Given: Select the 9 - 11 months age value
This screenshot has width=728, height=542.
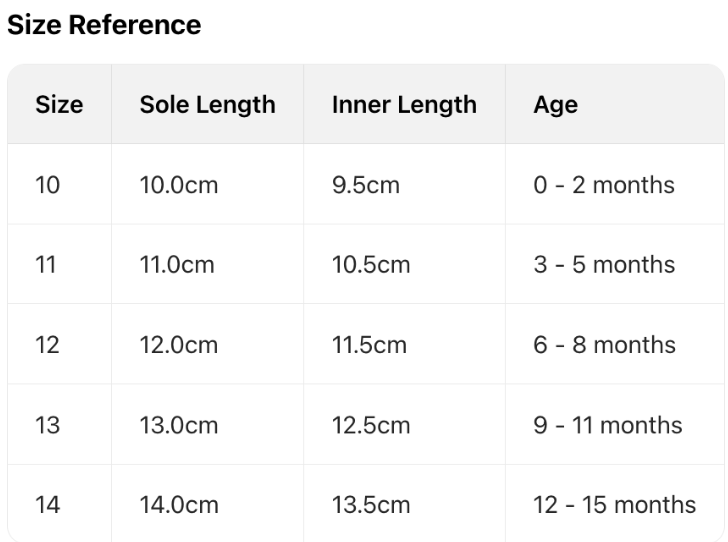Looking at the screenshot, I should (x=608, y=425).
